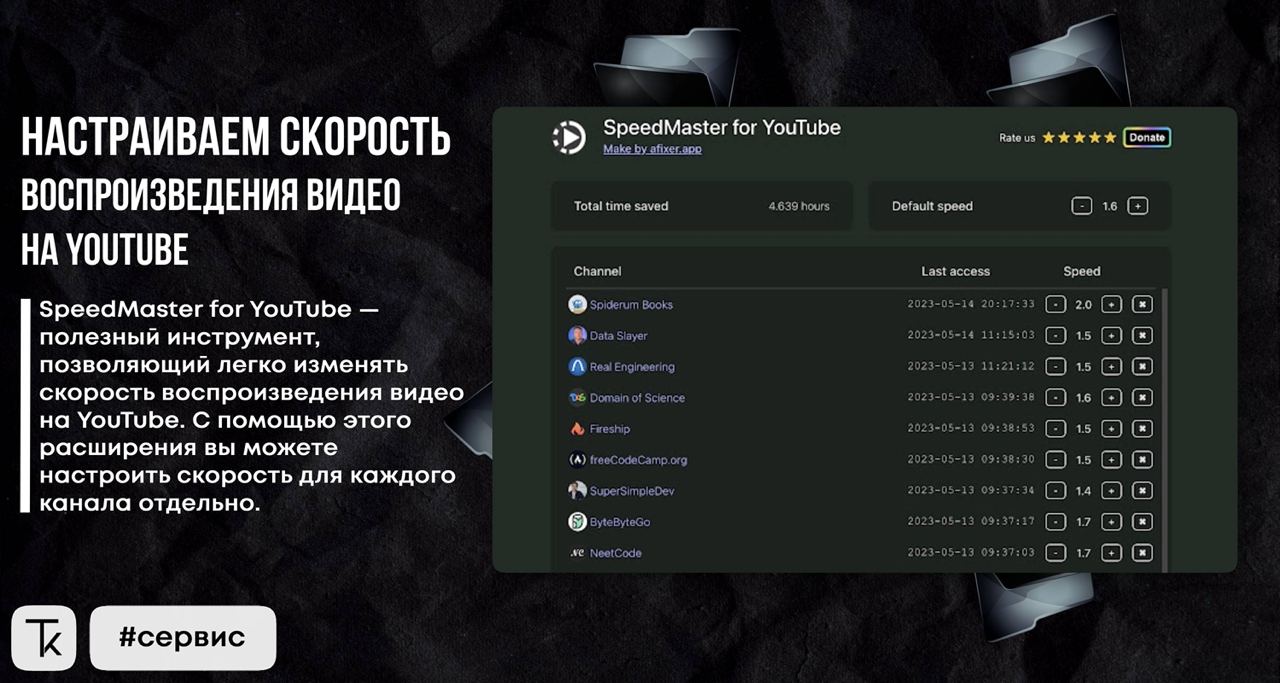Remove Data Slayer with its X icon
This screenshot has height=683, width=1280.
coord(1142,335)
